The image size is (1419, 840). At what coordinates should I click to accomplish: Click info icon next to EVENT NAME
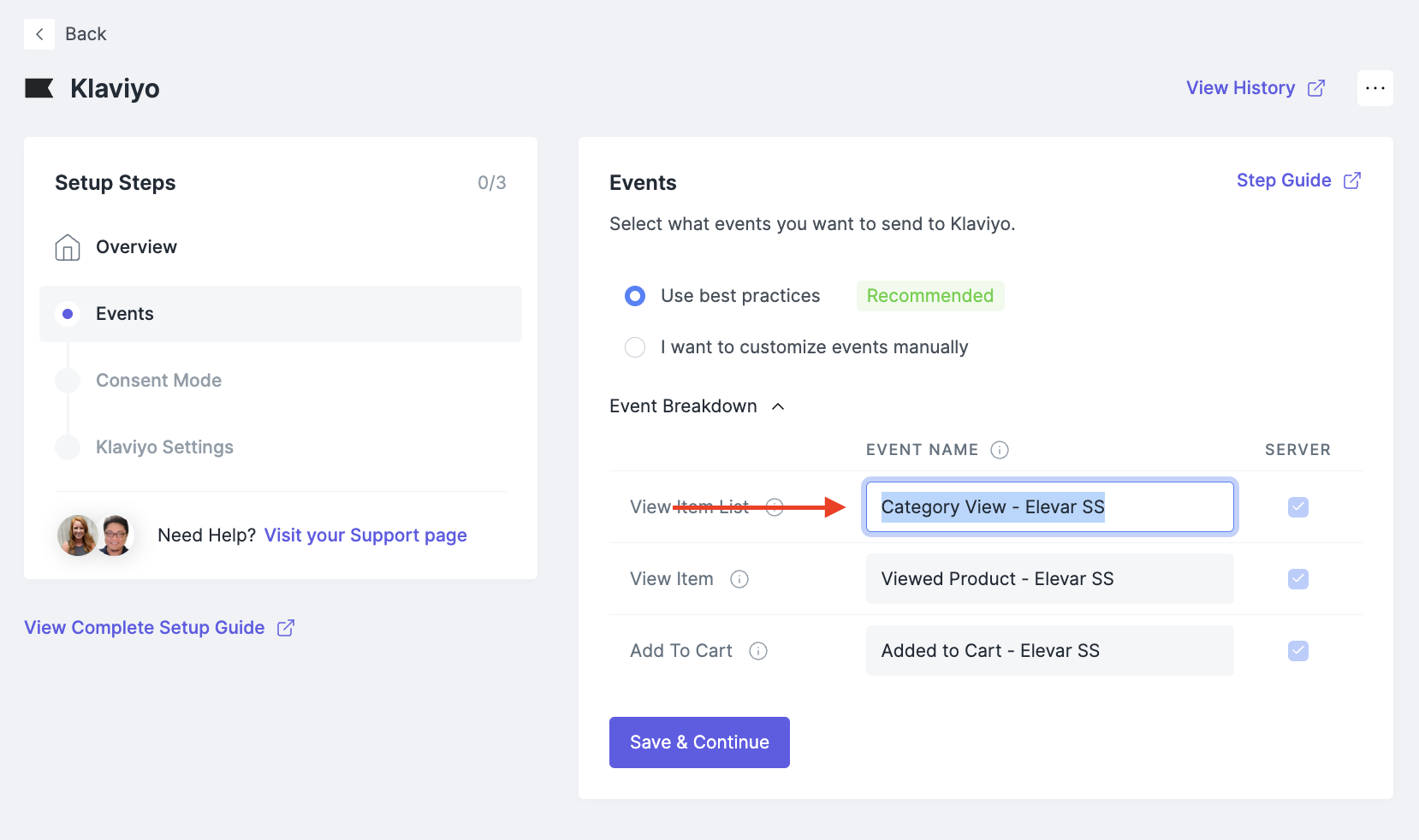tap(999, 450)
